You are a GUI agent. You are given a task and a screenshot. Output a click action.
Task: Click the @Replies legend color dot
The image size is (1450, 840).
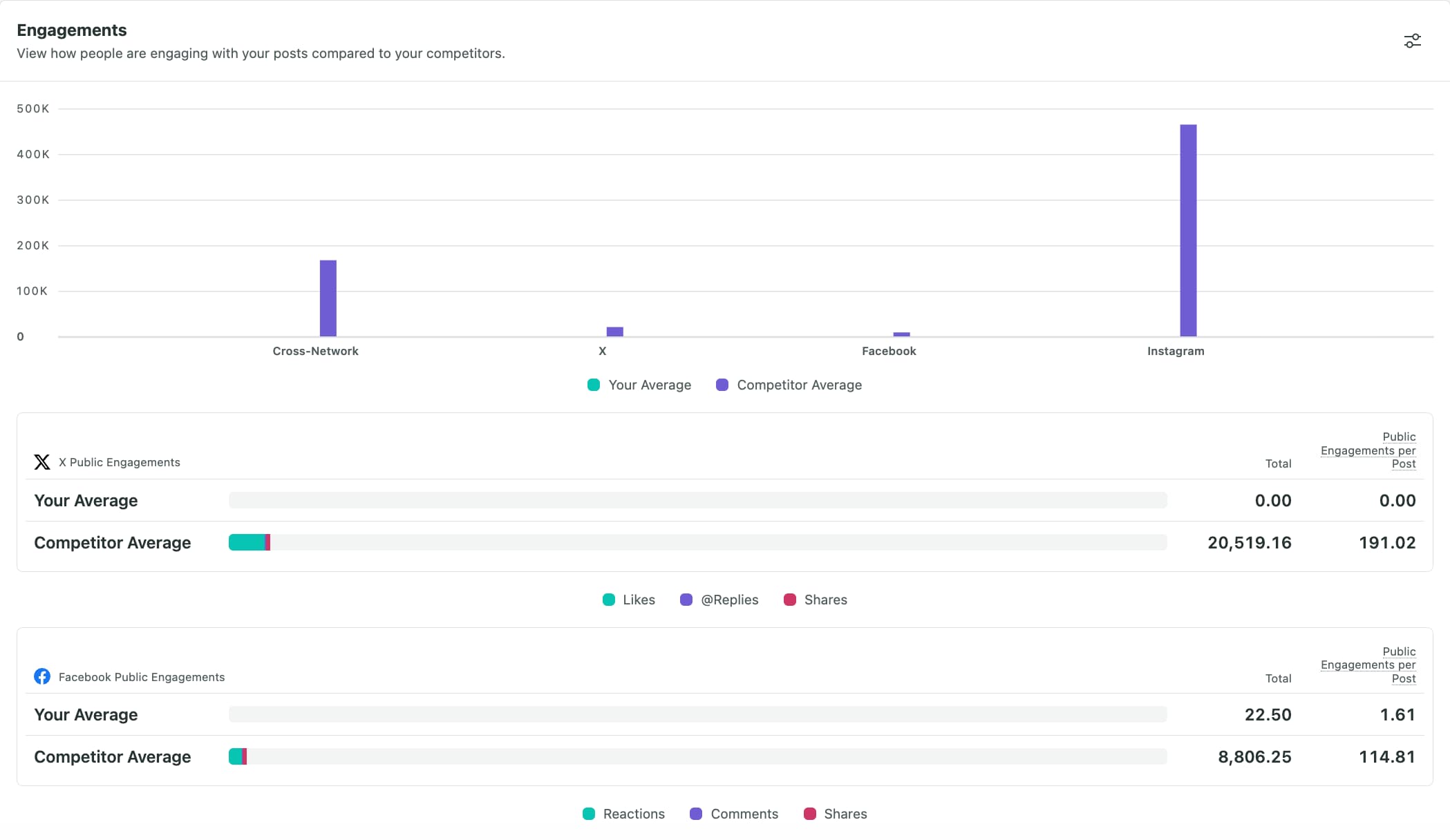tap(686, 600)
